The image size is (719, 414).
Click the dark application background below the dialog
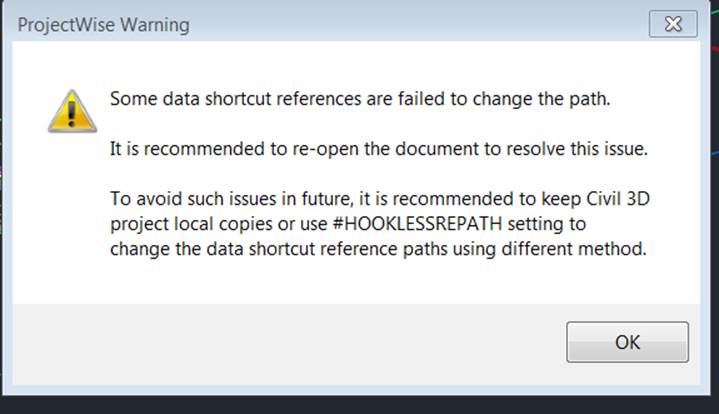pos(360,405)
